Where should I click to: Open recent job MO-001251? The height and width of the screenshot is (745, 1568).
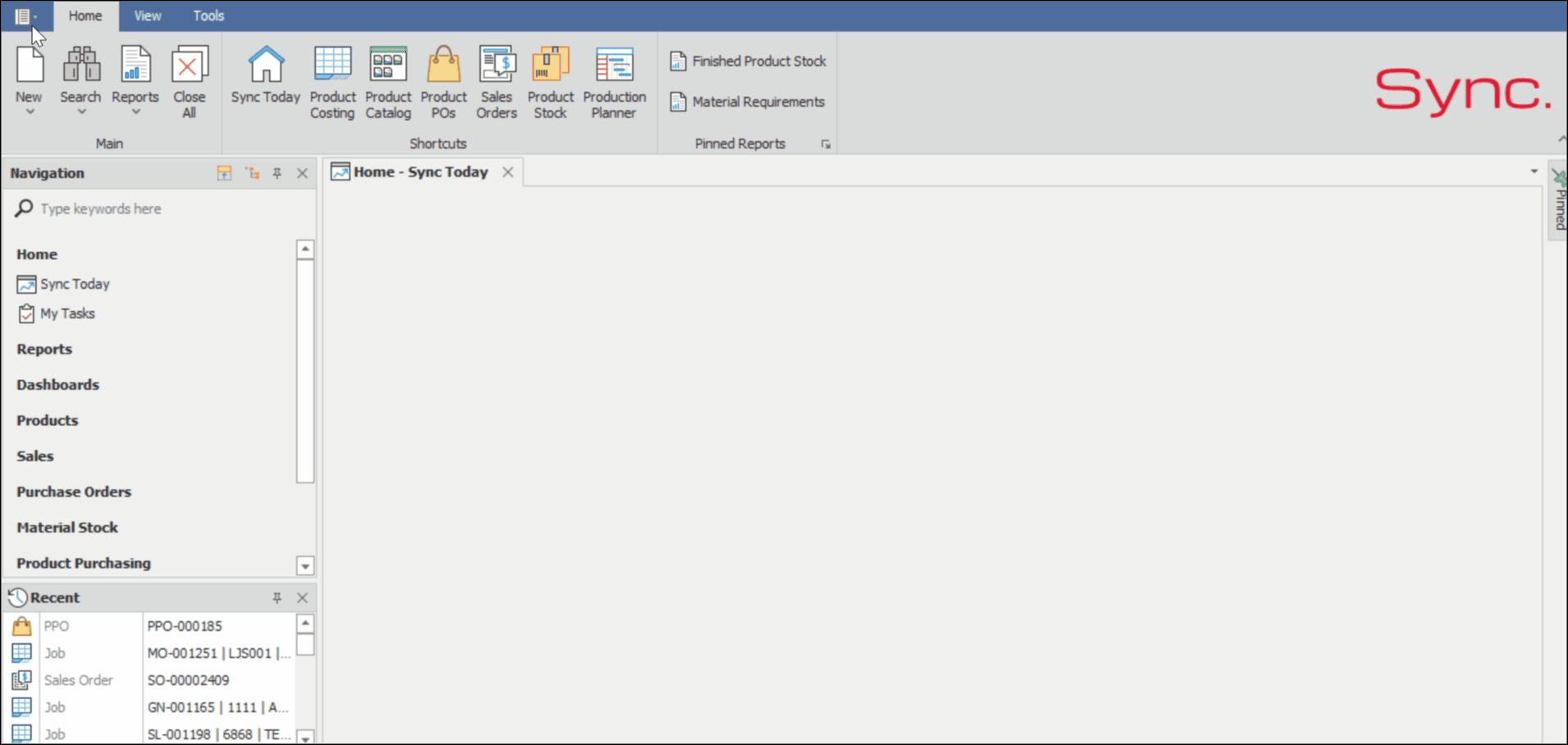219,653
